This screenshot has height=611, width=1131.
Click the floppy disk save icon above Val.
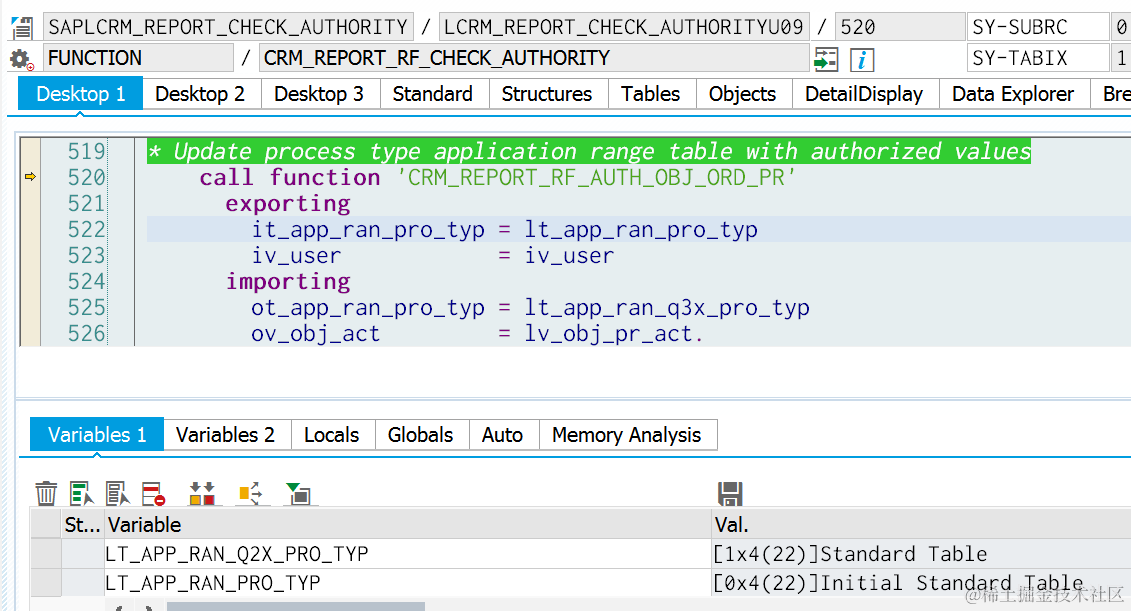pos(730,493)
